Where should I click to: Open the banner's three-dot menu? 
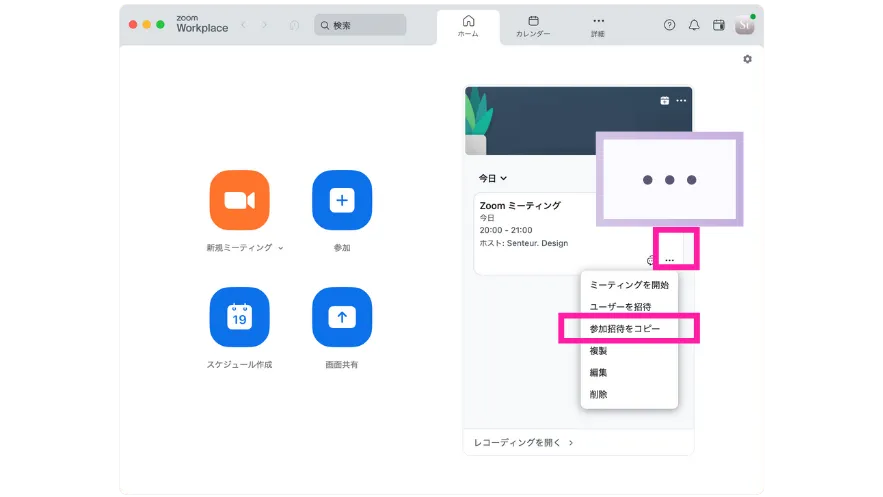[x=681, y=101]
